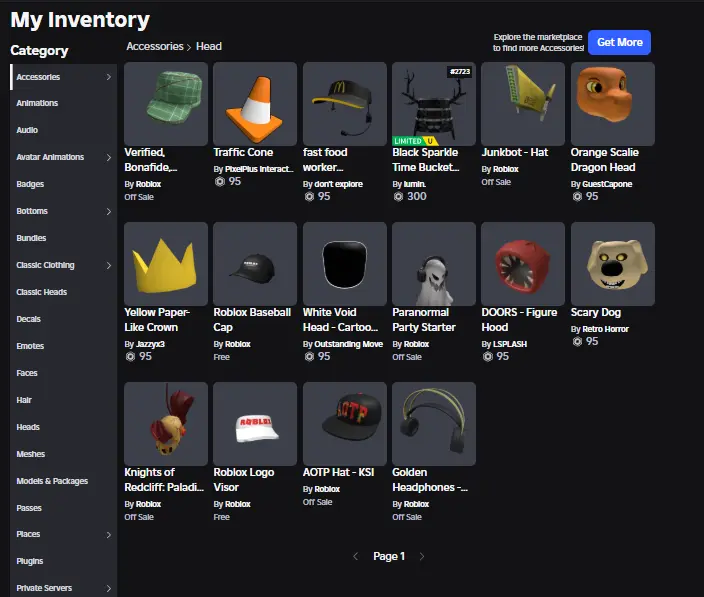Click the Accessories breadcrumb link
704x597 pixels.
tap(155, 46)
